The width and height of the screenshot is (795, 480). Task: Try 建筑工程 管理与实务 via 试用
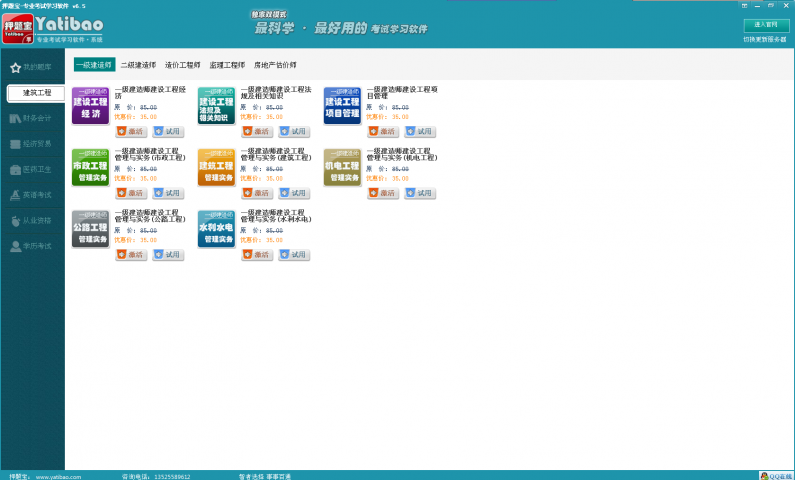click(294, 193)
